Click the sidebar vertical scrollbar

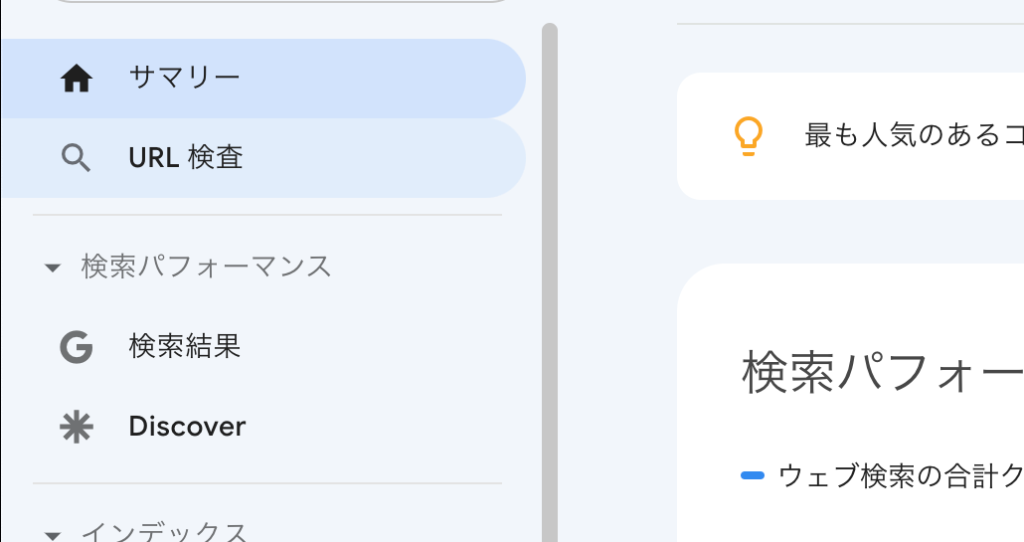click(550, 282)
